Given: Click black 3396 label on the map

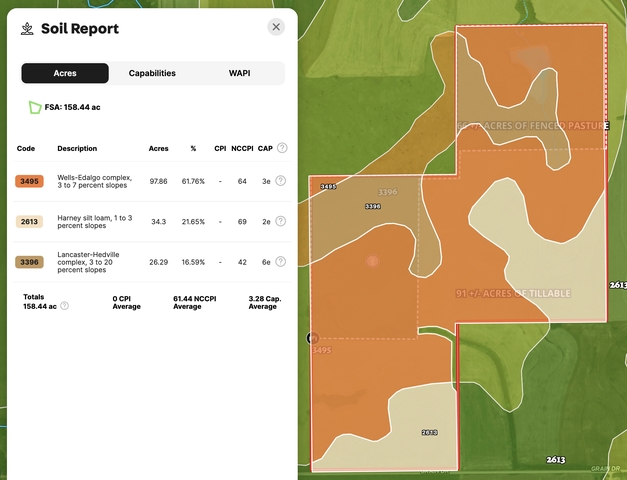Looking at the screenshot, I should [x=372, y=206].
